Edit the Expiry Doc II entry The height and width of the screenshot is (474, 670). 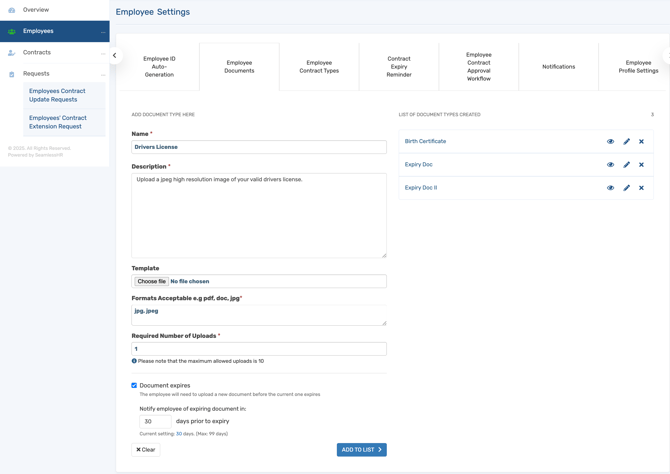[627, 188]
